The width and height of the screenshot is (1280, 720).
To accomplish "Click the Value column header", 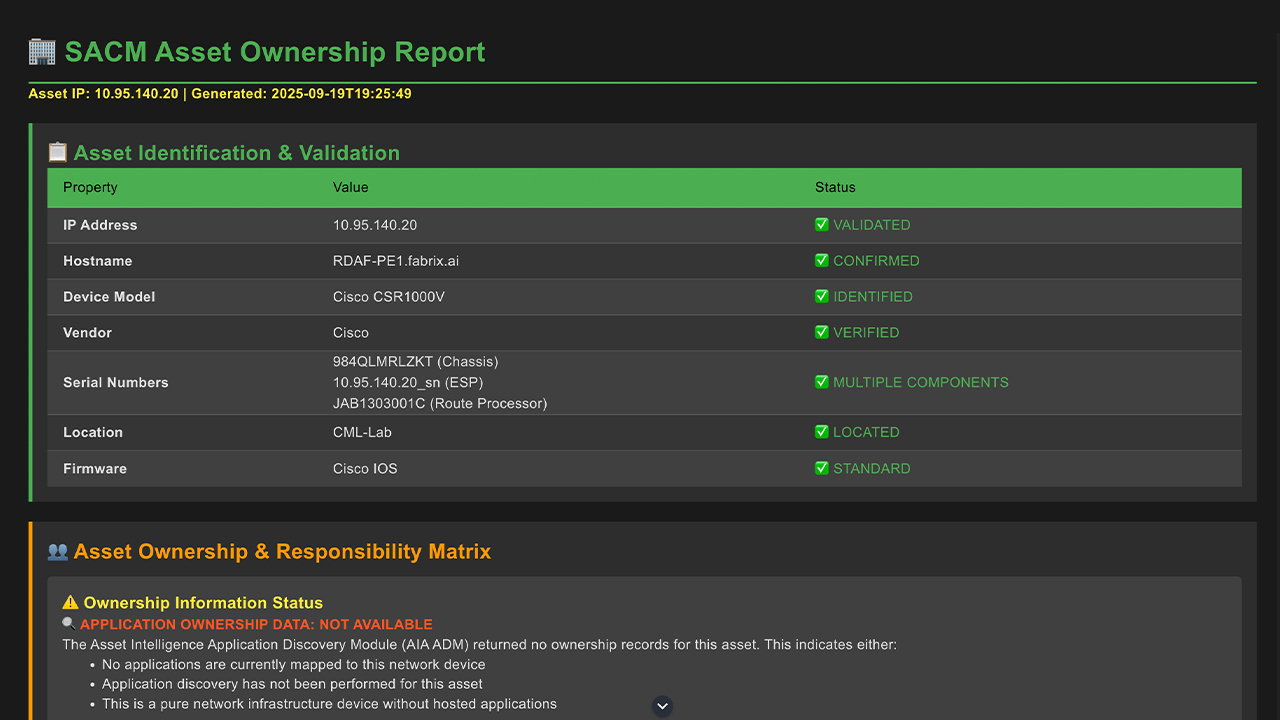I will pos(350,187).
